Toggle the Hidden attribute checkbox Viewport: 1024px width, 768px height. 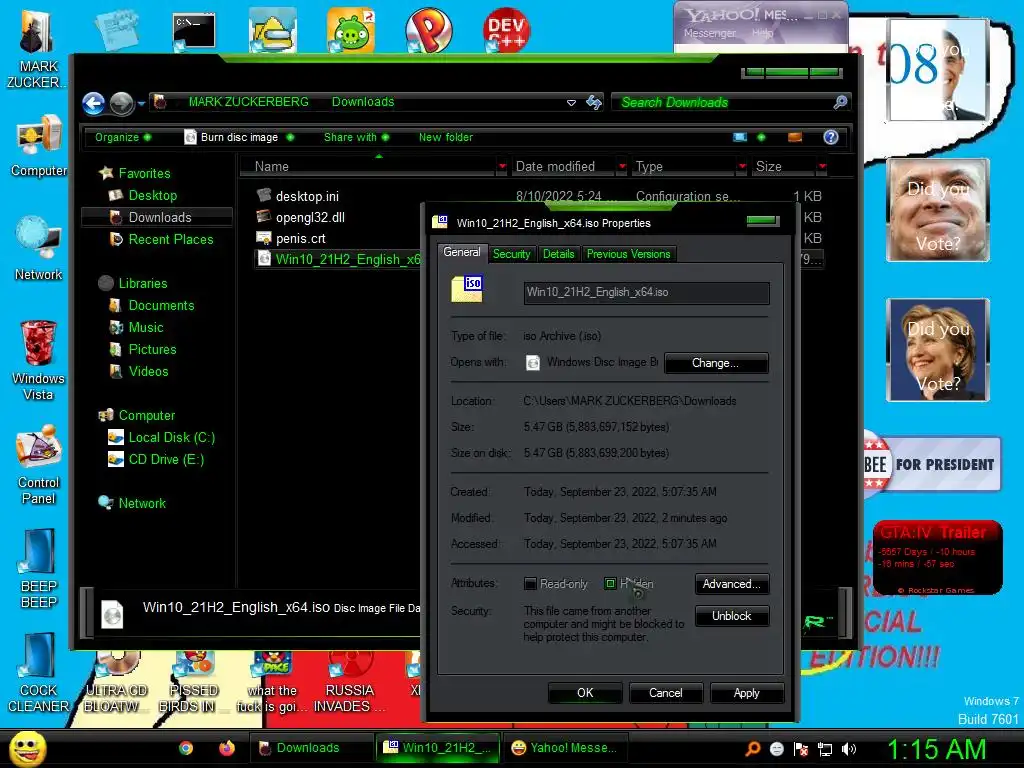click(610, 583)
